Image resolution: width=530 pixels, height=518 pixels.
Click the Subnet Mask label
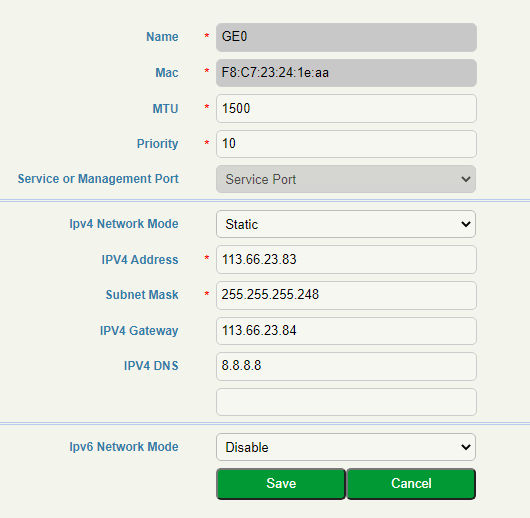click(x=142, y=295)
